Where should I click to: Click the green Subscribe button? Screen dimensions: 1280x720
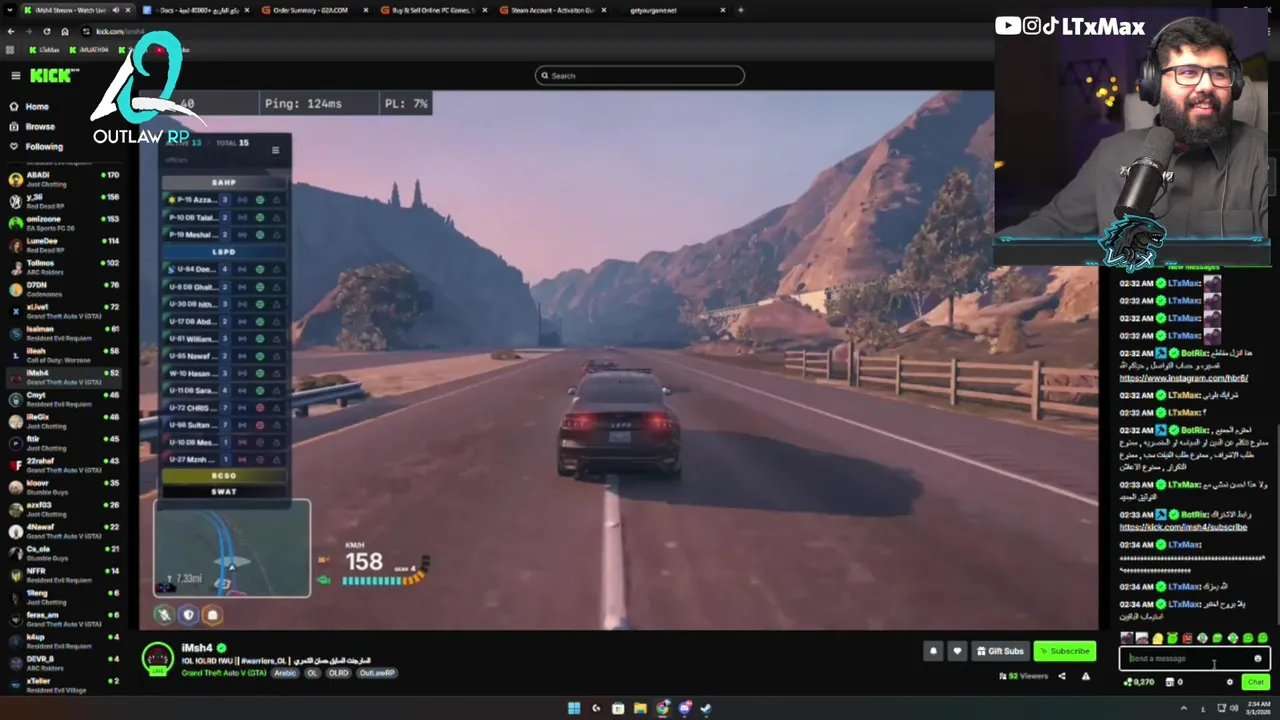[1064, 651]
